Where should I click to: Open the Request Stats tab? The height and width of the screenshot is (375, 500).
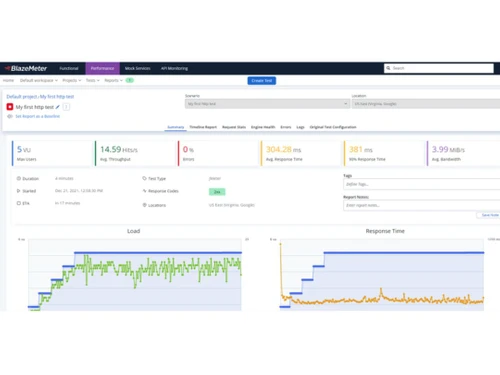coord(234,127)
